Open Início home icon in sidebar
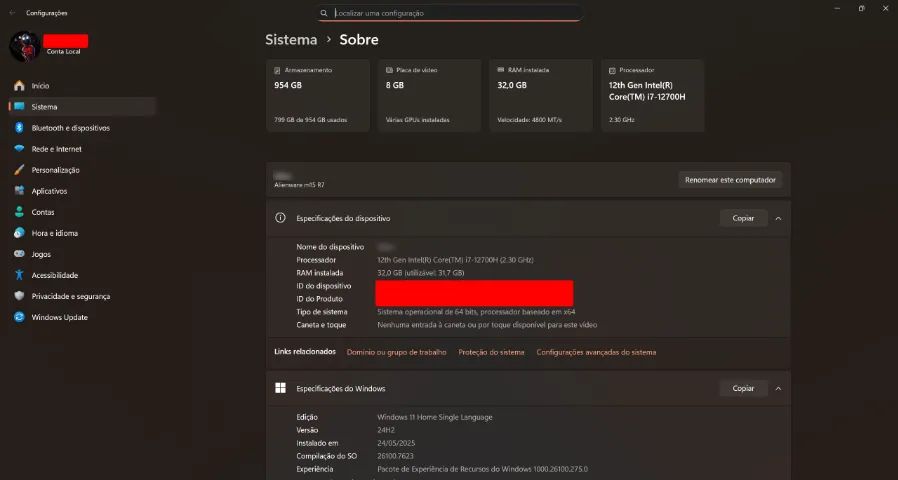The width and height of the screenshot is (898, 480). tap(19, 85)
